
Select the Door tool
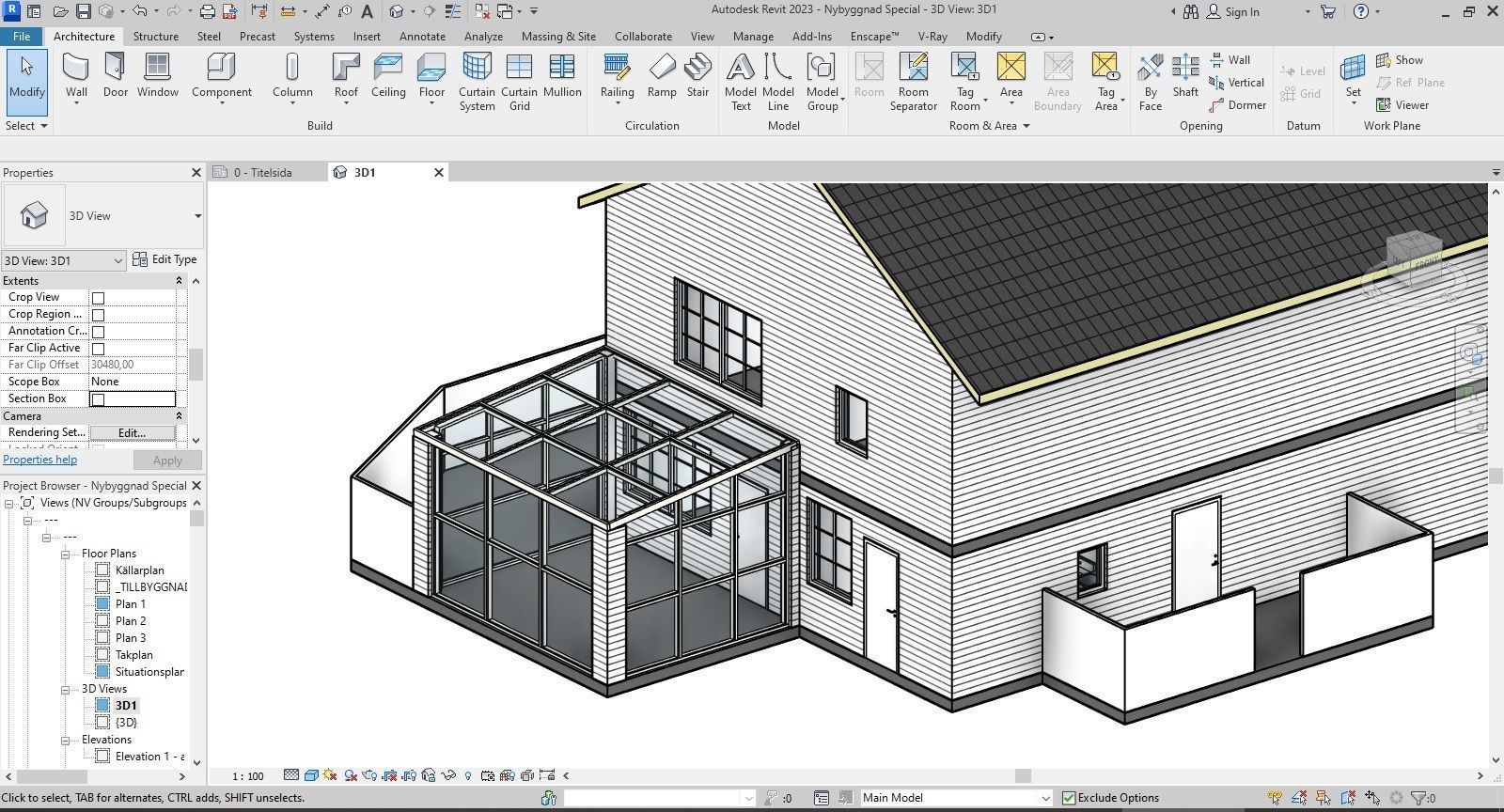point(115,75)
